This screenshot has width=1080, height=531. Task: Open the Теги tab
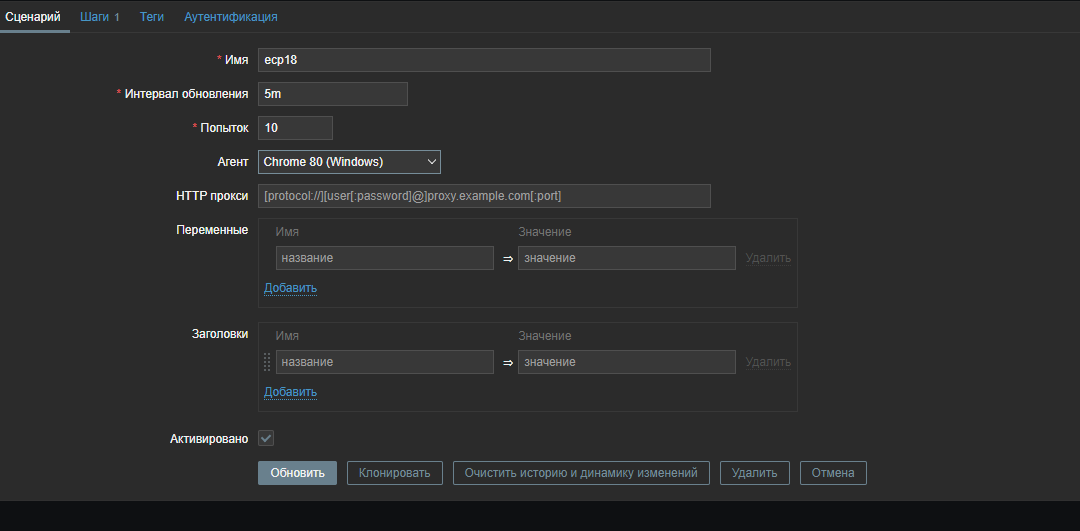point(152,17)
